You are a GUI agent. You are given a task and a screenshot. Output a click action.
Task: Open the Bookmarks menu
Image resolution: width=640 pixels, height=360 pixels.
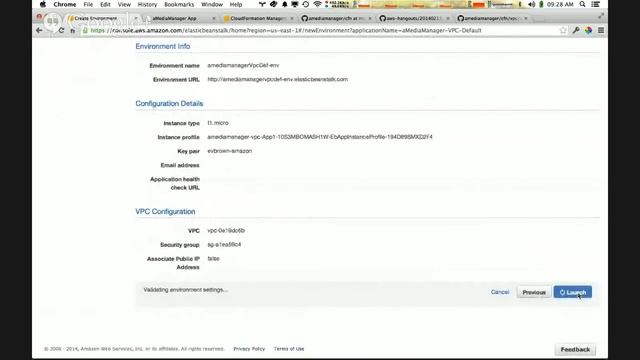pos(179,4)
